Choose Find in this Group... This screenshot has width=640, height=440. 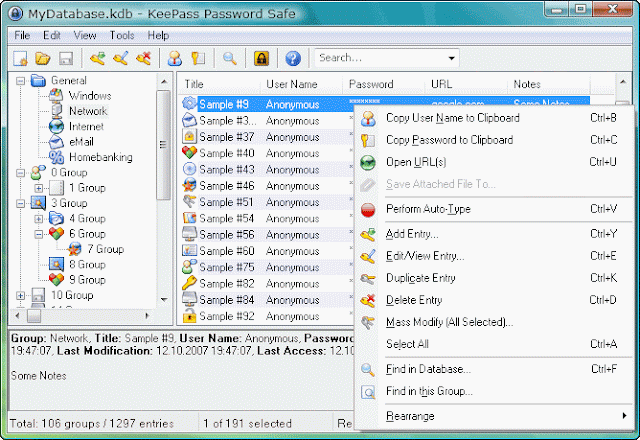coord(493,391)
